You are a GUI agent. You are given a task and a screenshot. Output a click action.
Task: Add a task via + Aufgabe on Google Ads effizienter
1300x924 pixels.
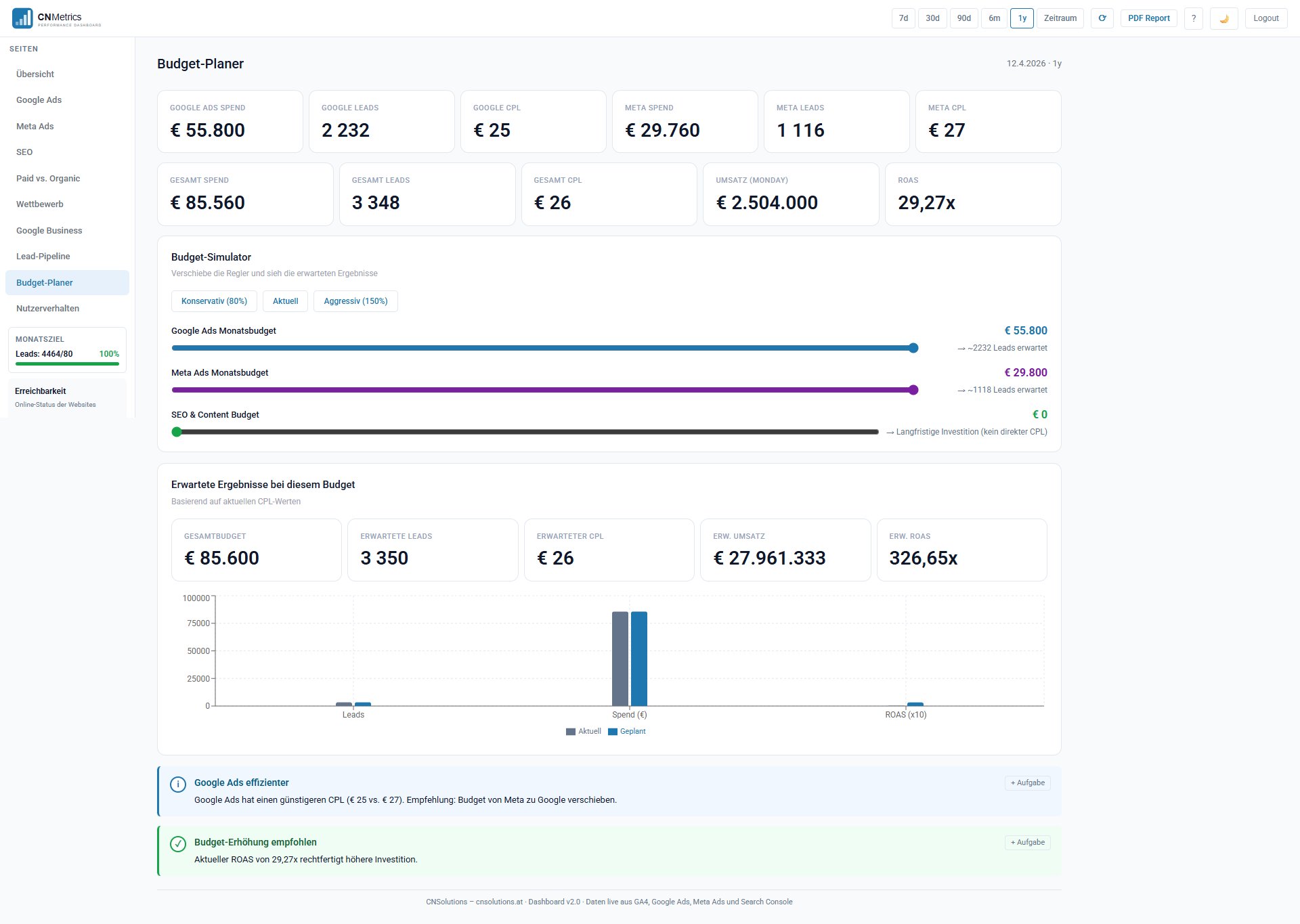pyautogui.click(x=1027, y=783)
